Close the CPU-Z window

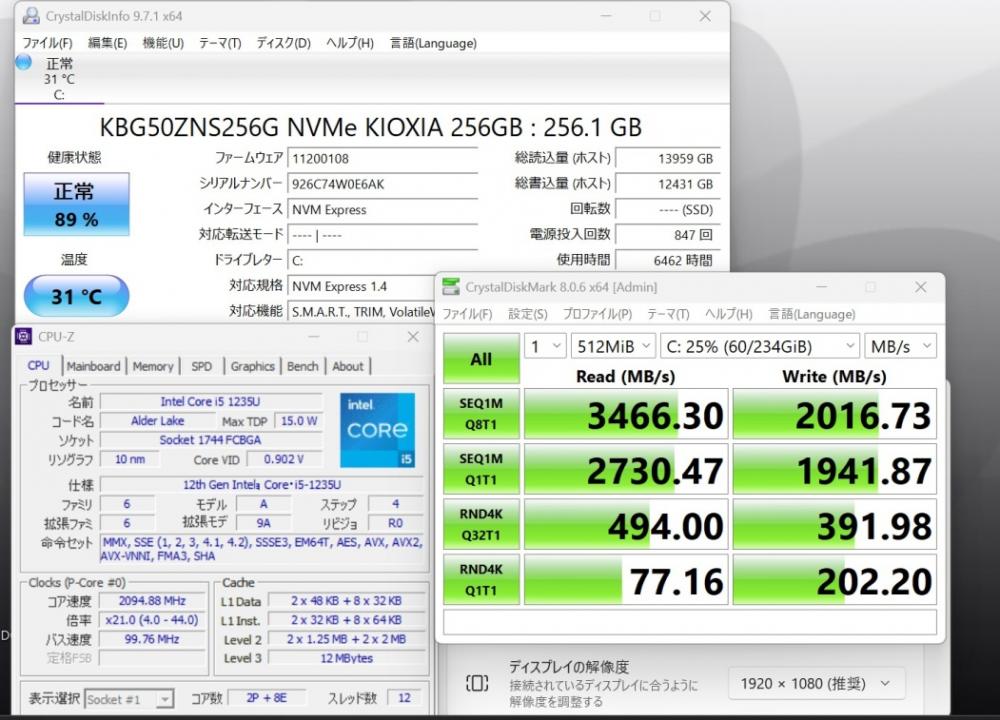[x=413, y=337]
